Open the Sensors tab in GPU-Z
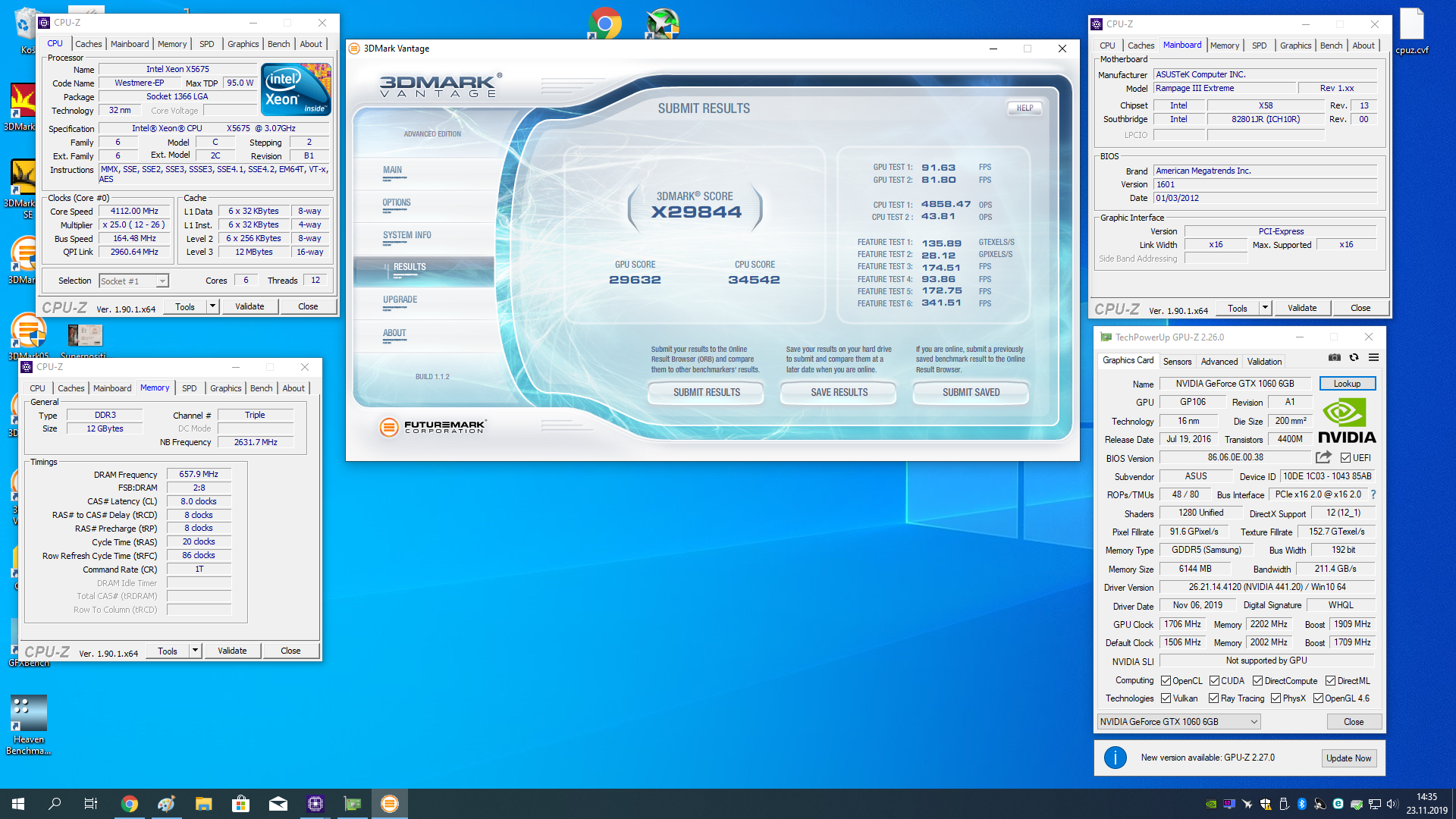The height and width of the screenshot is (819, 1456). point(1177,362)
